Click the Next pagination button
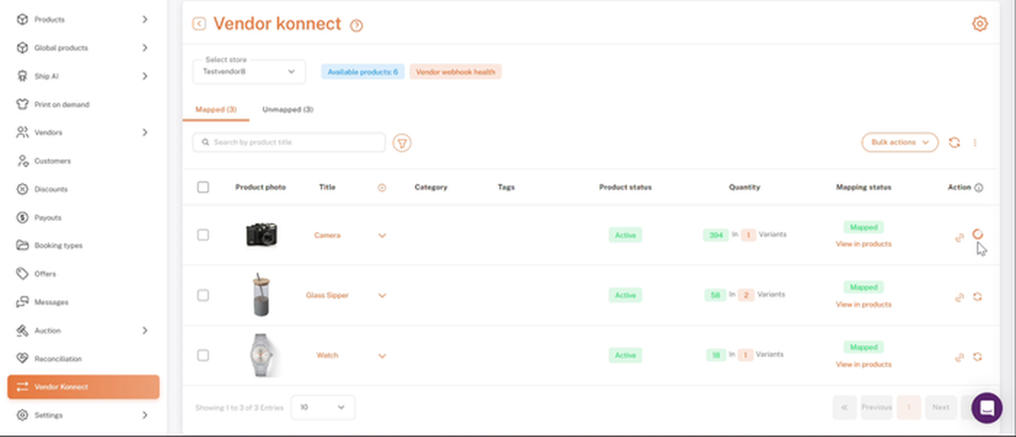This screenshot has height=437, width=1016. click(x=941, y=407)
